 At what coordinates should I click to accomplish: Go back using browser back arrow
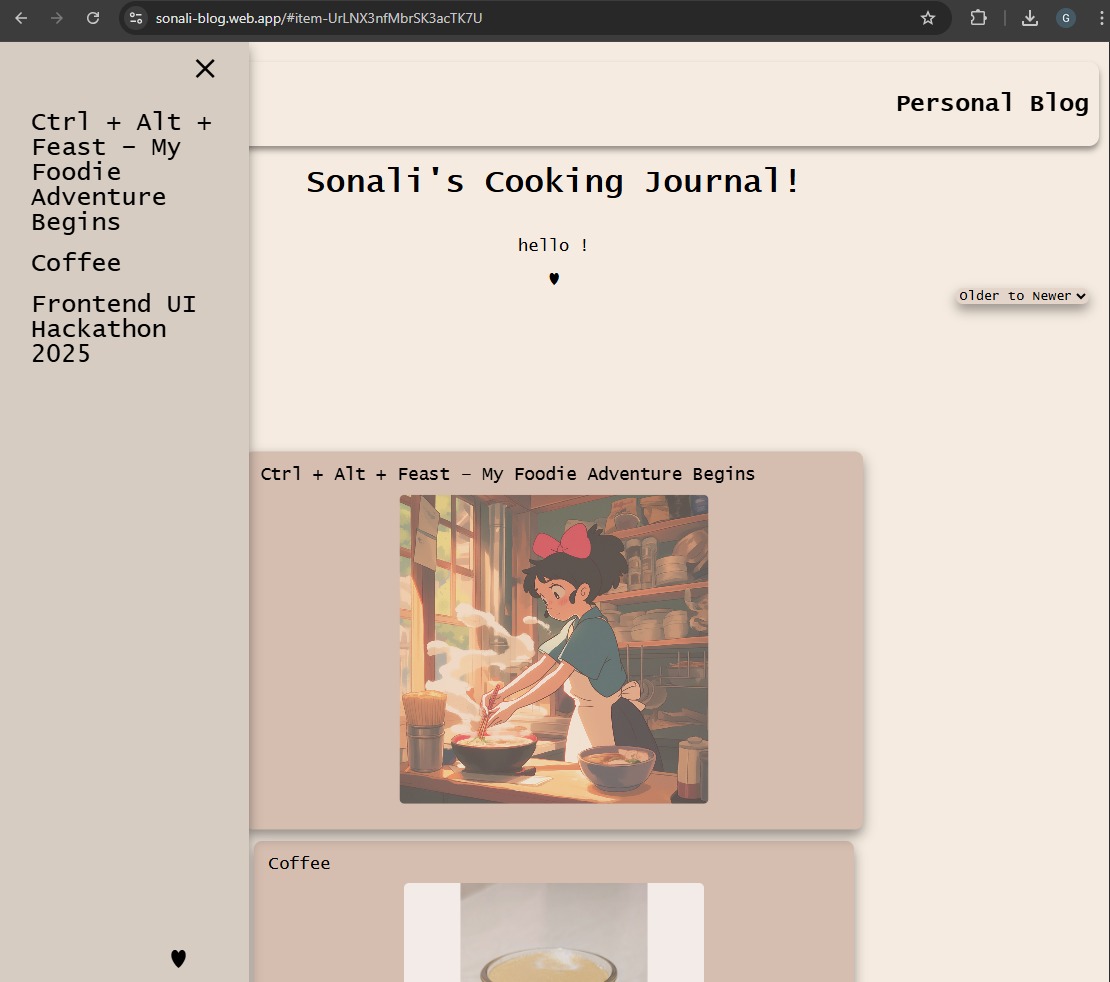pyautogui.click(x=21, y=18)
